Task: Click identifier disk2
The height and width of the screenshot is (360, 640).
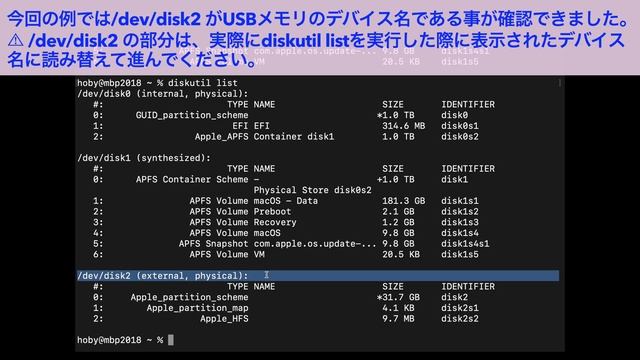Action: (x=454, y=297)
